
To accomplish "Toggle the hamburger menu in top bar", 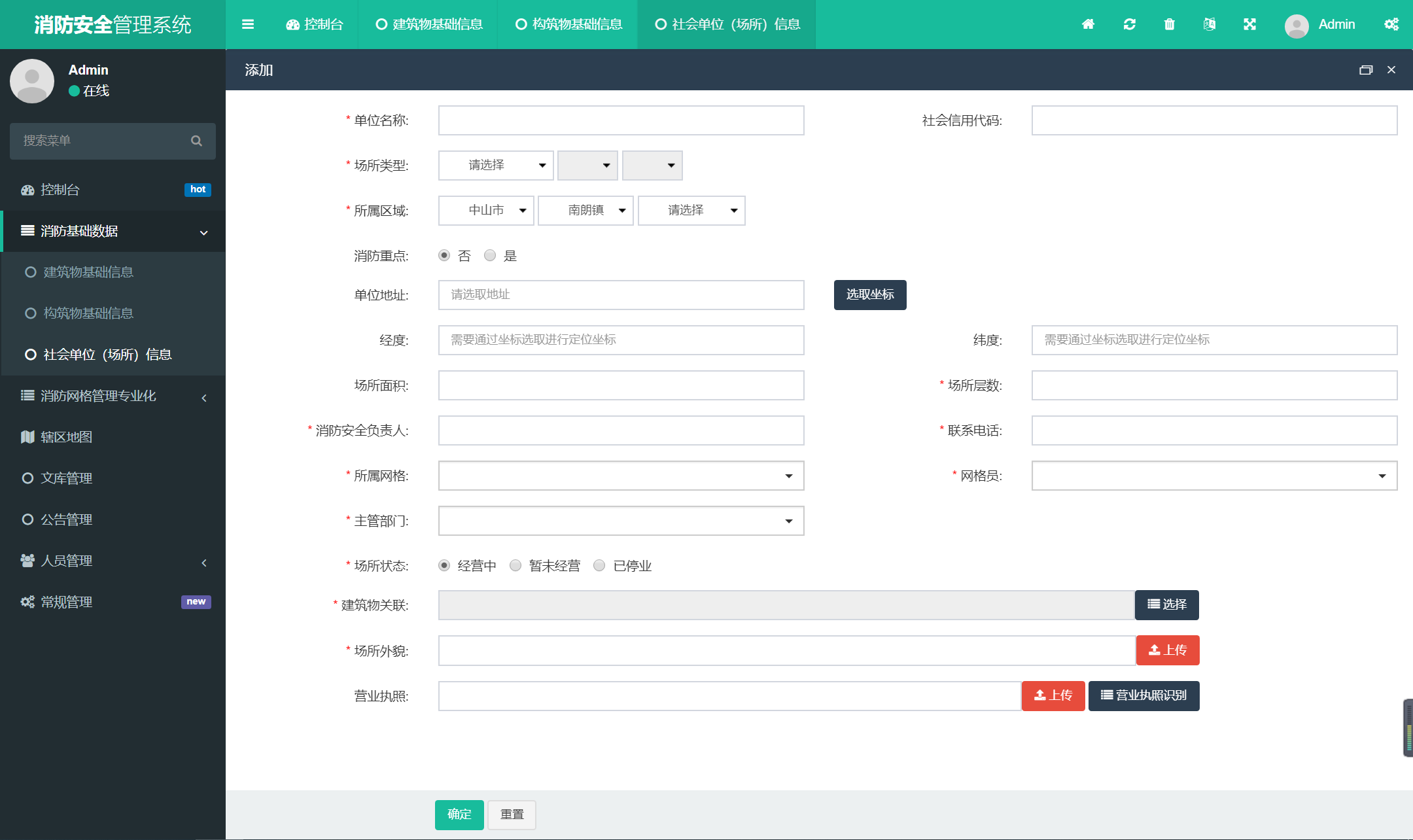I will [x=247, y=24].
